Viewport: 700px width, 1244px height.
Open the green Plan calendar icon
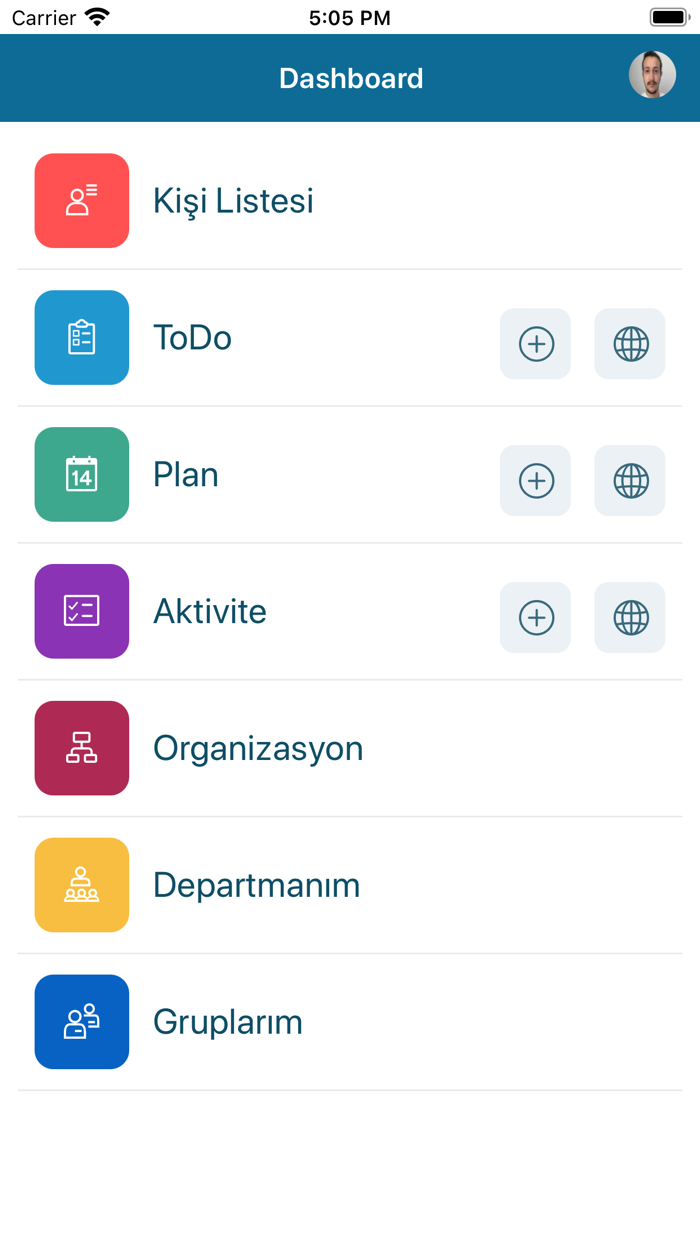click(x=81, y=474)
